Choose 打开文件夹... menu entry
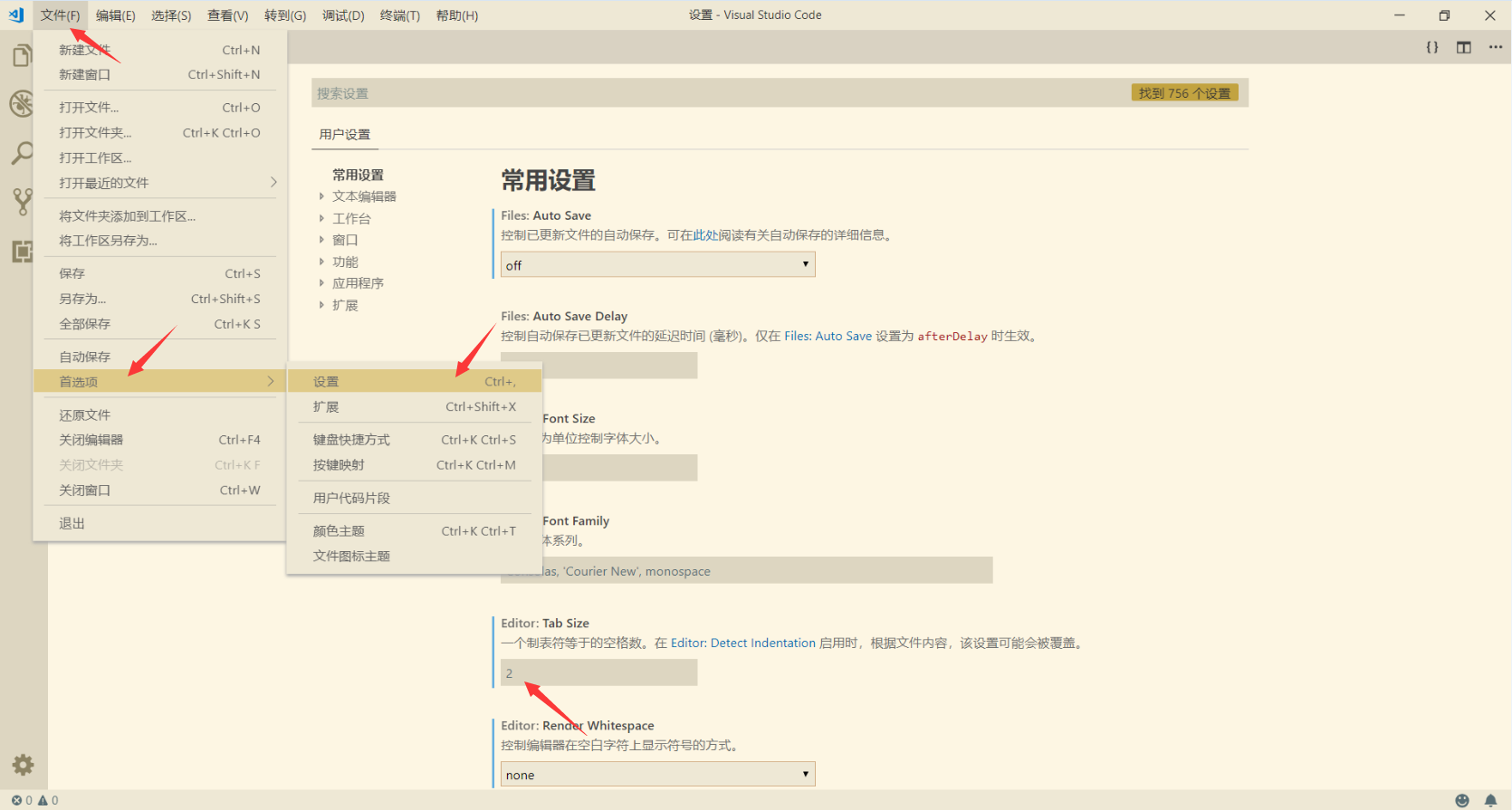This screenshot has width=1512, height=810. point(159,133)
